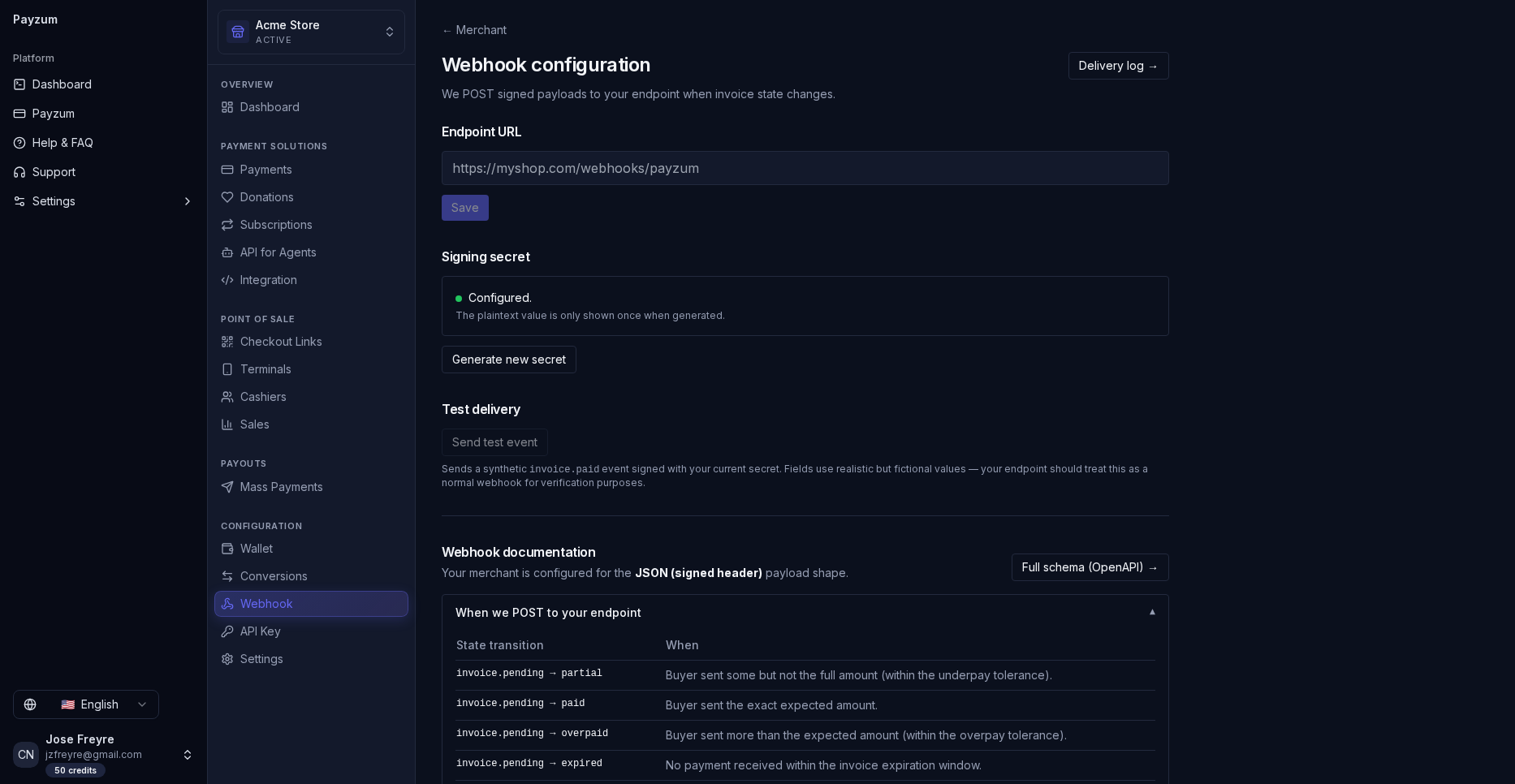This screenshot has width=1515, height=784.
Task: Click the jzfreyre@gmail.com email text
Action: click(x=93, y=755)
